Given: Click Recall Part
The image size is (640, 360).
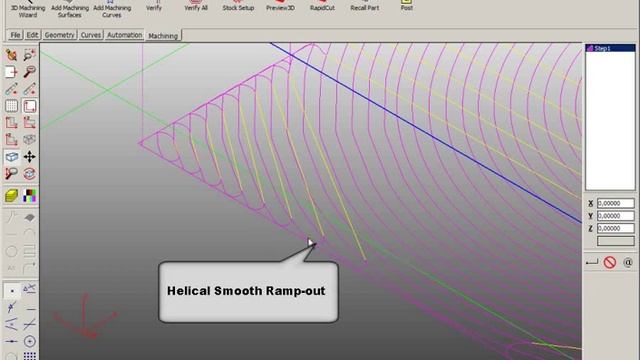Looking at the screenshot, I should [x=364, y=6].
